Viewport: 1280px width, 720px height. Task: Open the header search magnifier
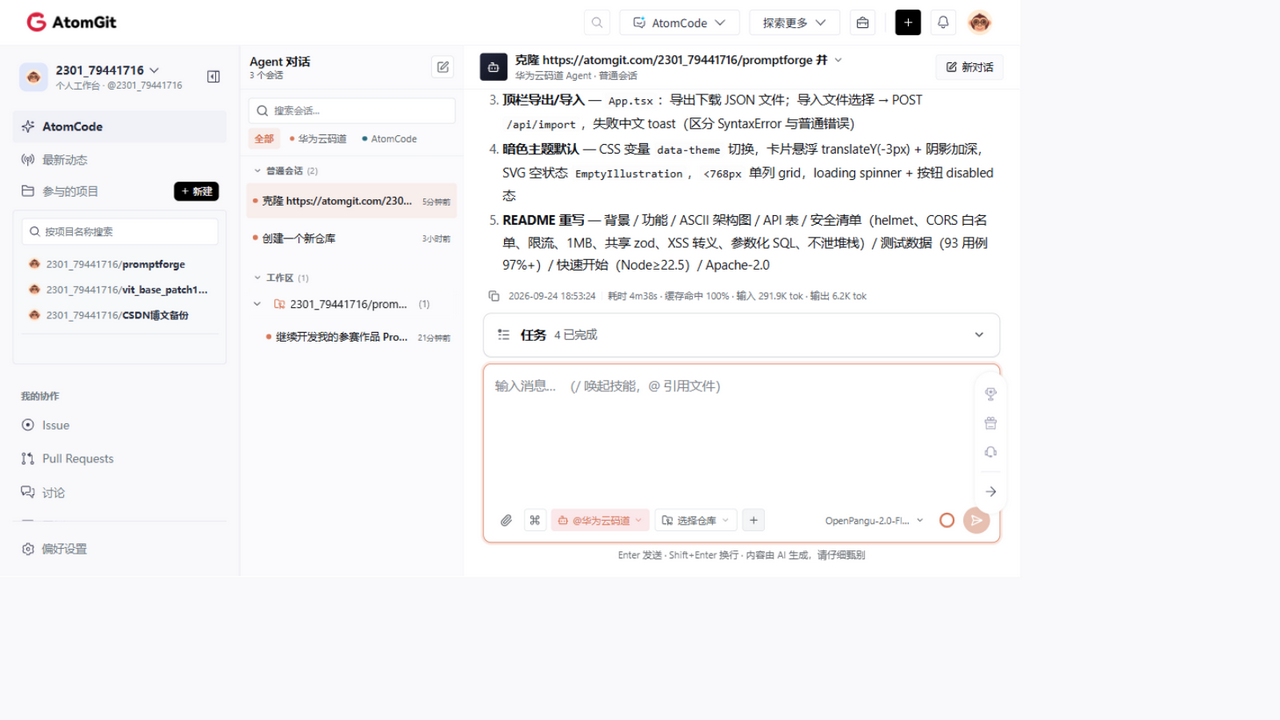597,22
